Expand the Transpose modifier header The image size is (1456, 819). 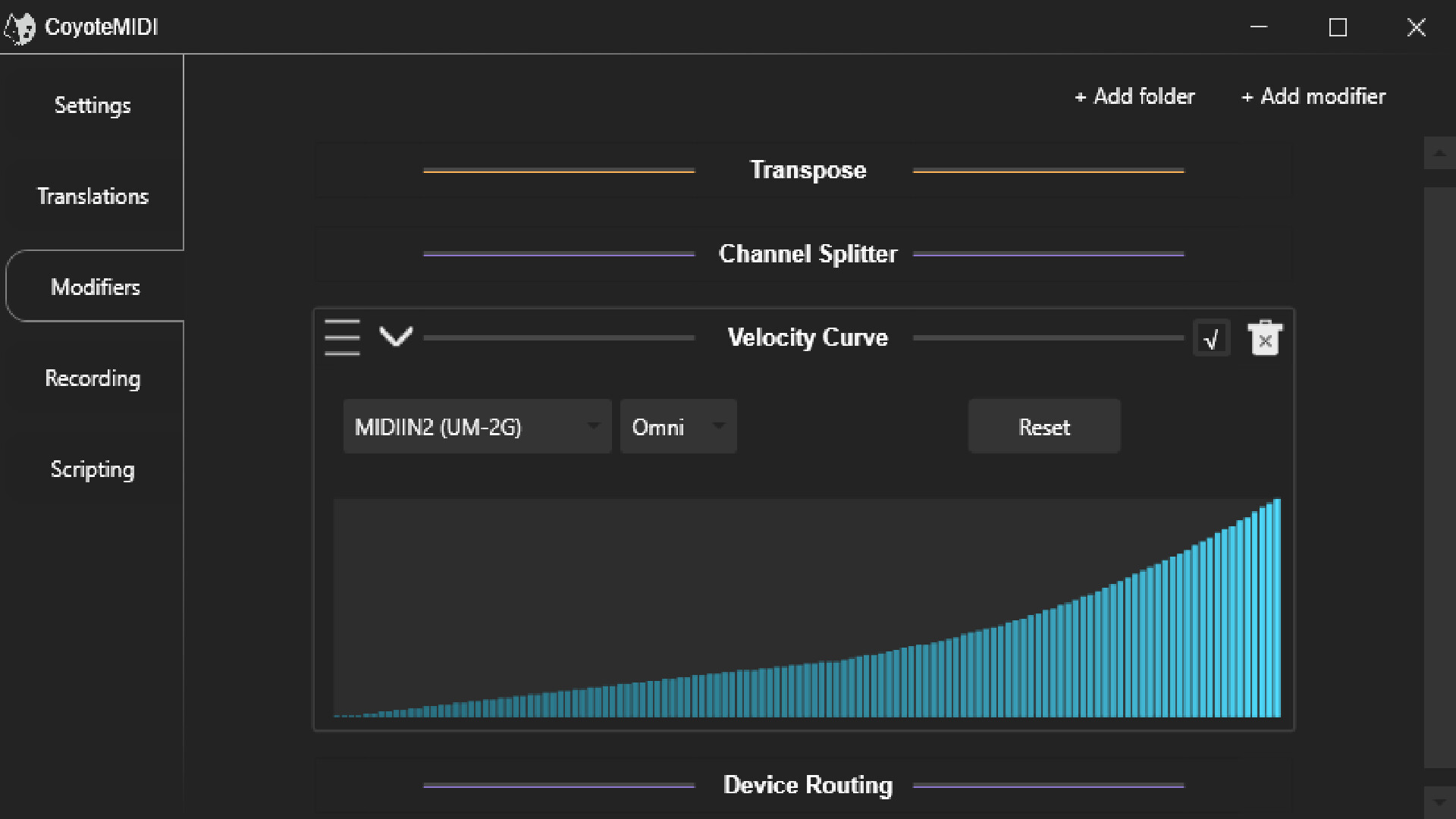804,170
